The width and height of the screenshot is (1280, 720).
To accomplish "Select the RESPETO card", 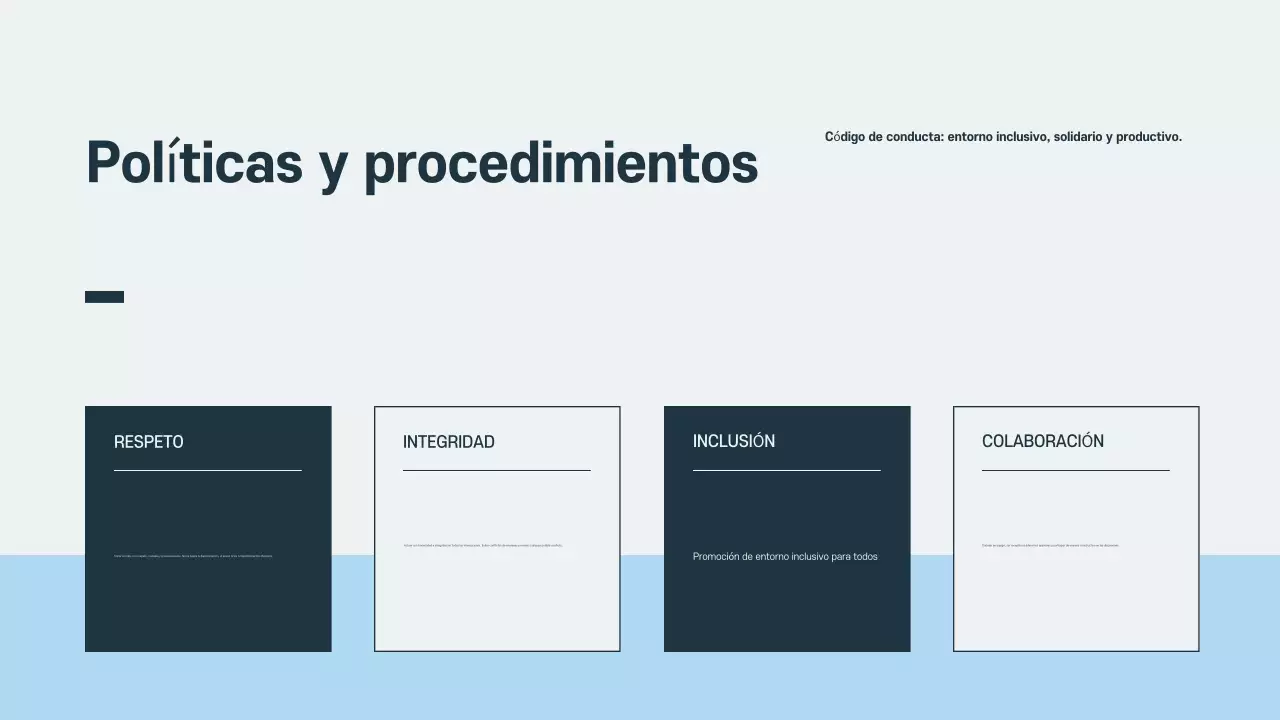I will [x=208, y=528].
